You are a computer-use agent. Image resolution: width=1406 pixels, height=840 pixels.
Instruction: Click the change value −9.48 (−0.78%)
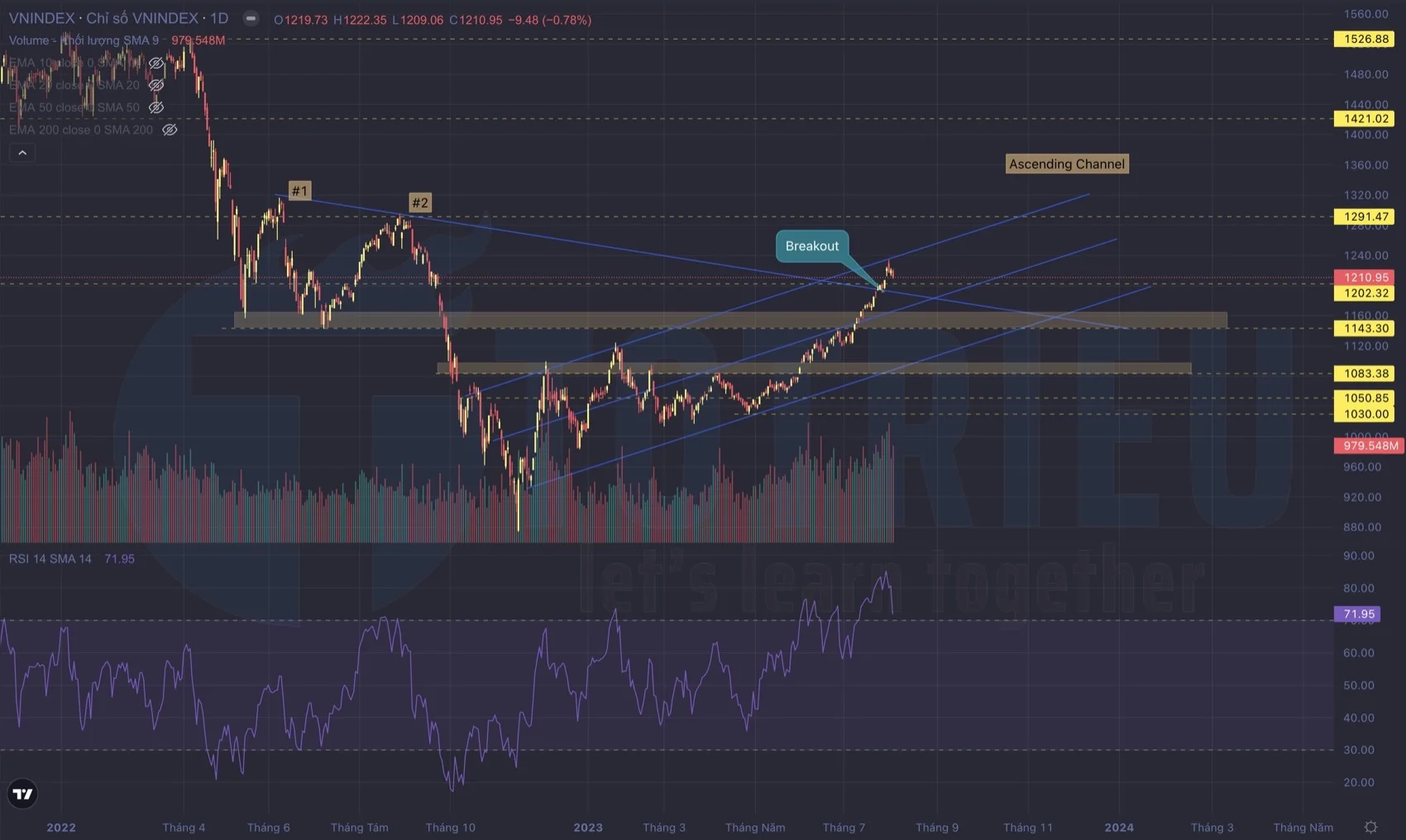click(550, 20)
